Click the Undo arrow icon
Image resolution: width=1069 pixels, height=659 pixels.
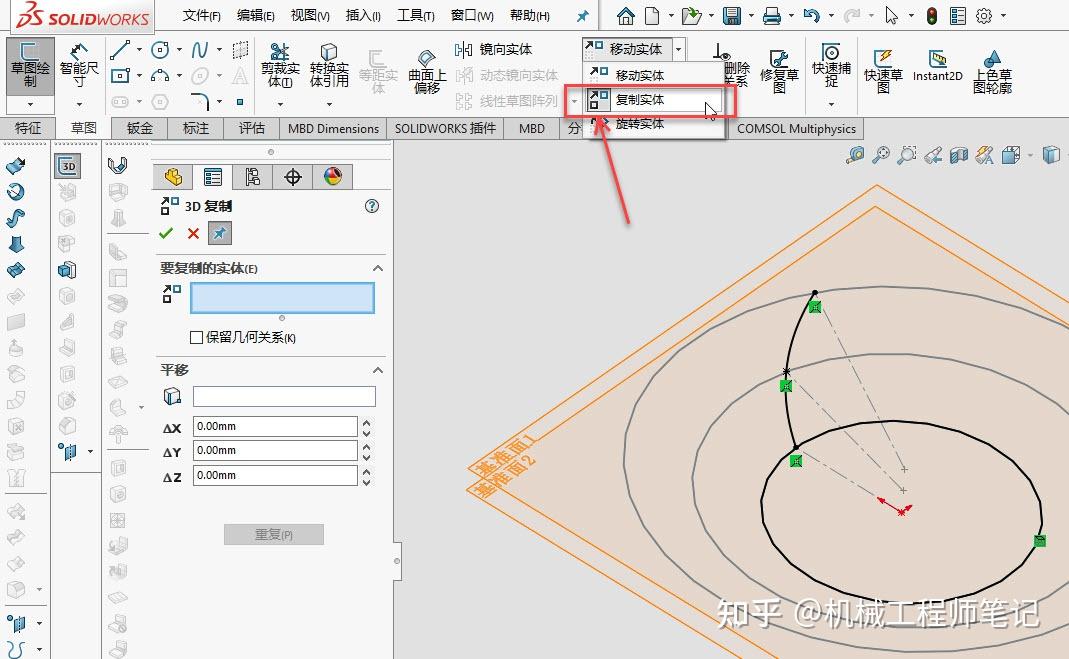[811, 15]
